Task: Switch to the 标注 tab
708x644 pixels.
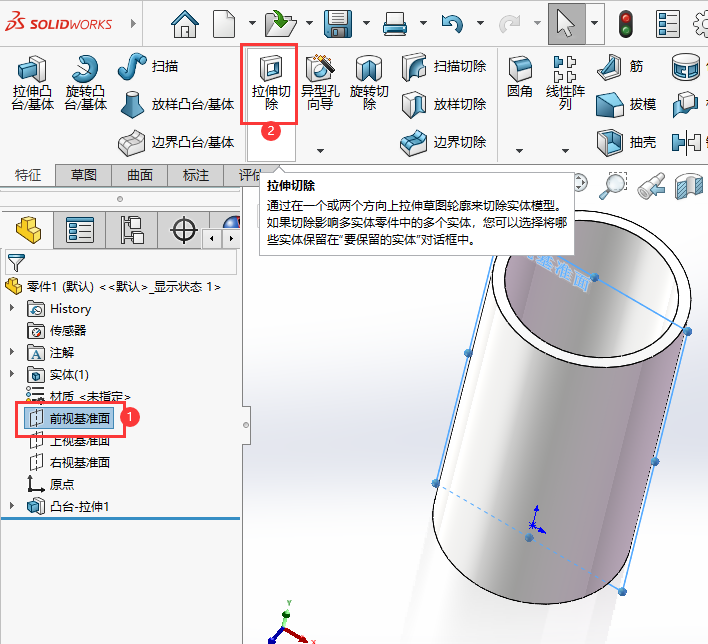Action: pos(196,175)
